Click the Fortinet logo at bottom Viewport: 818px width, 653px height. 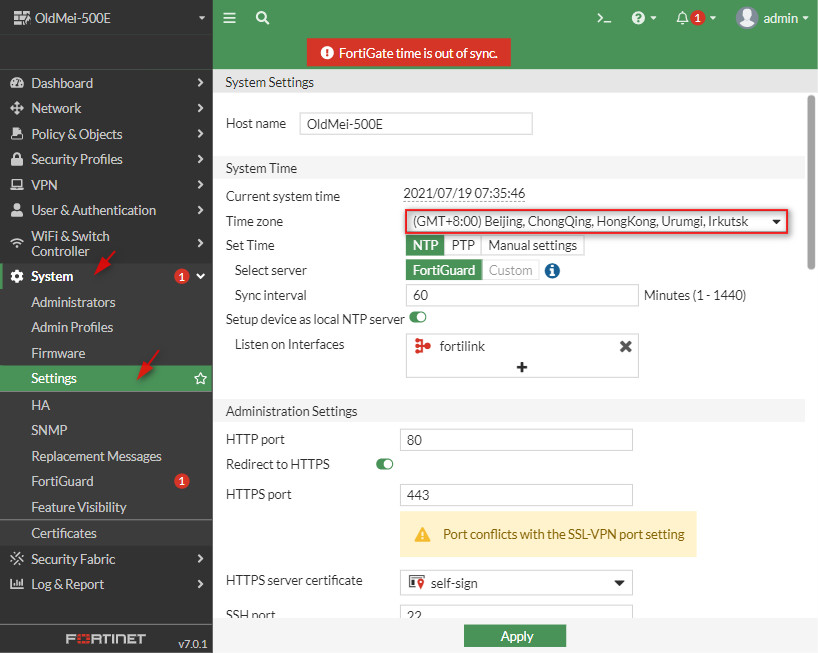tap(105, 639)
